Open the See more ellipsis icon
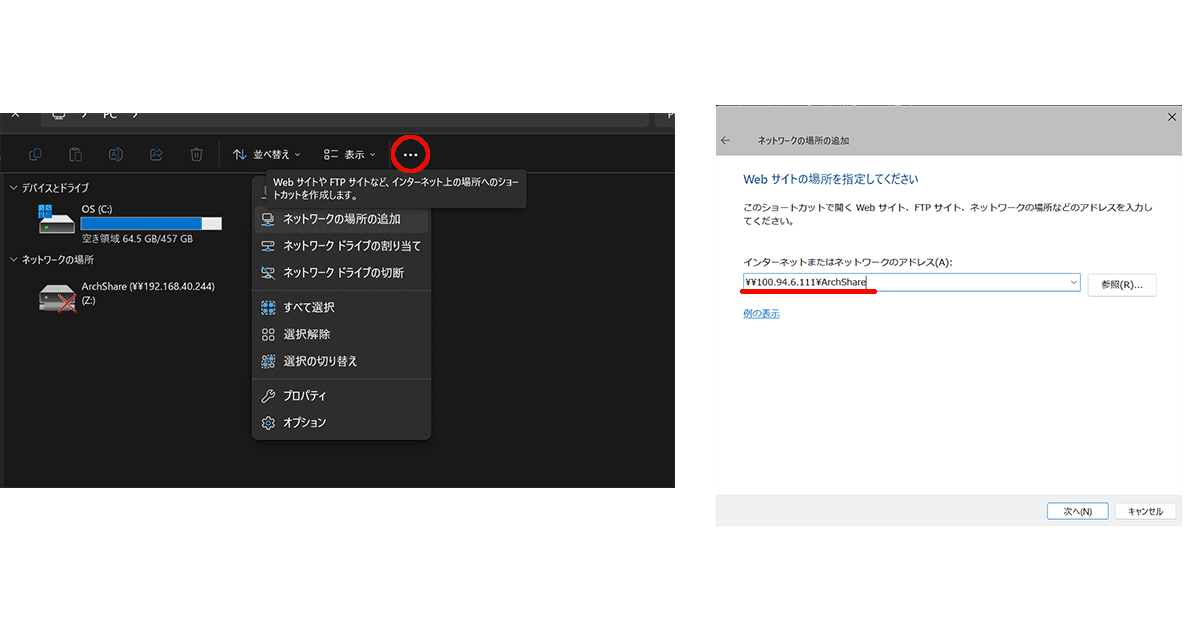Image resolution: width=1200 pixels, height=630 pixels. pos(410,154)
